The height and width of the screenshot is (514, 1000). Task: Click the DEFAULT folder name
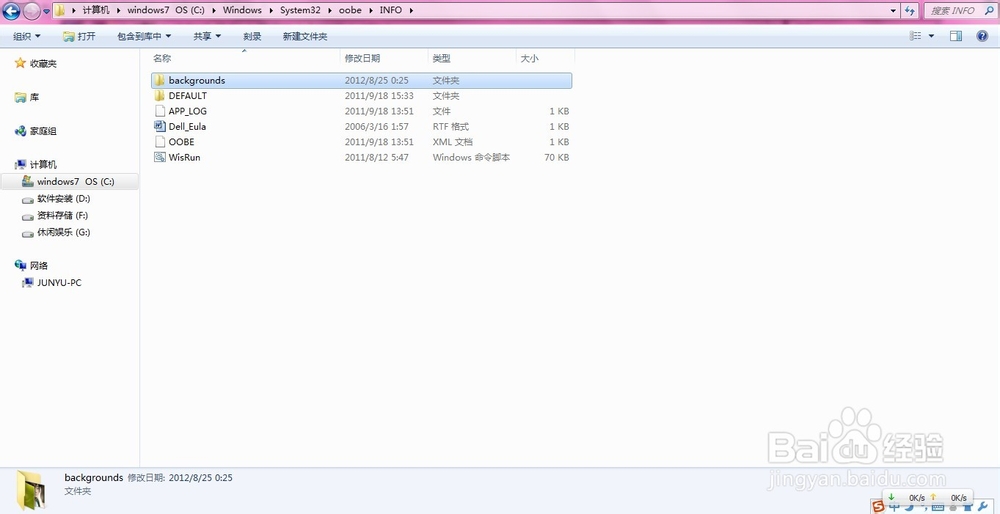click(x=188, y=96)
